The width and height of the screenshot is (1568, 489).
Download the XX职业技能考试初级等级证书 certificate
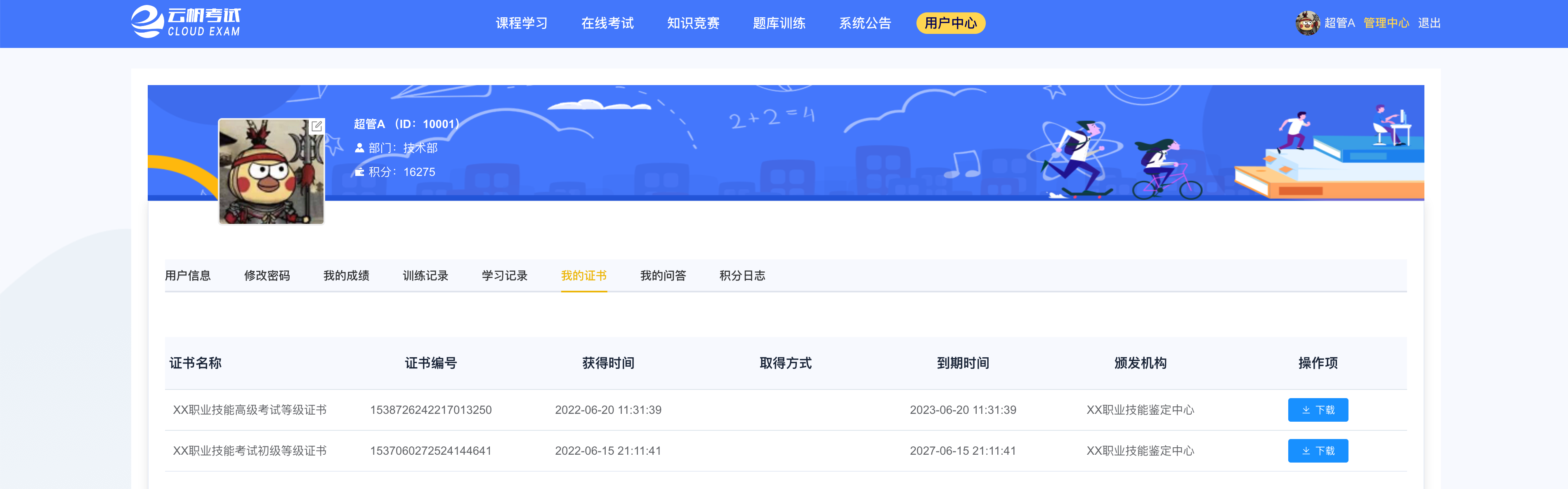tap(1318, 451)
